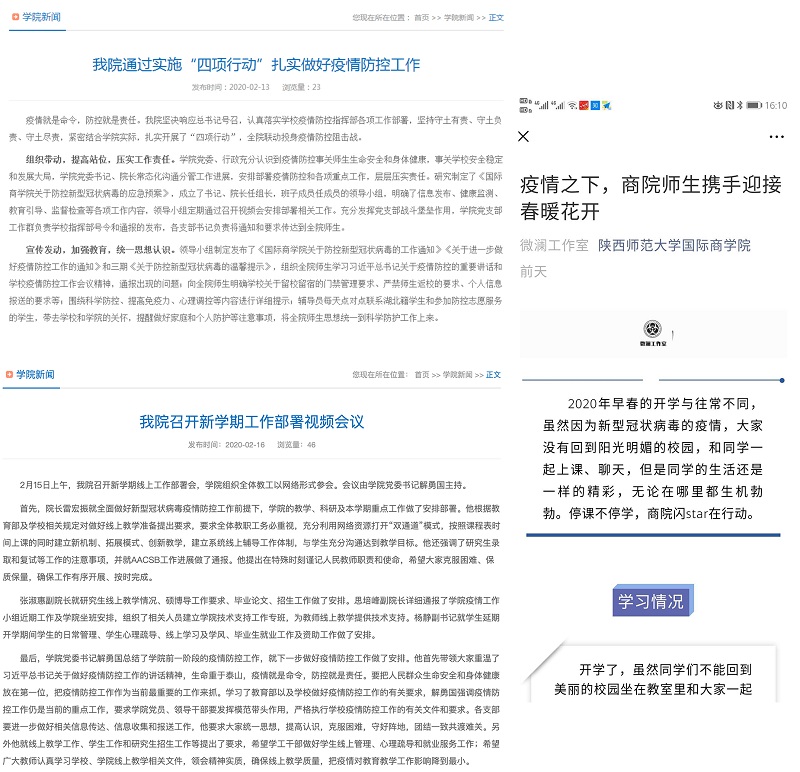Click the article title about 四项行动
The height and width of the screenshot is (772, 800).
[256, 65]
